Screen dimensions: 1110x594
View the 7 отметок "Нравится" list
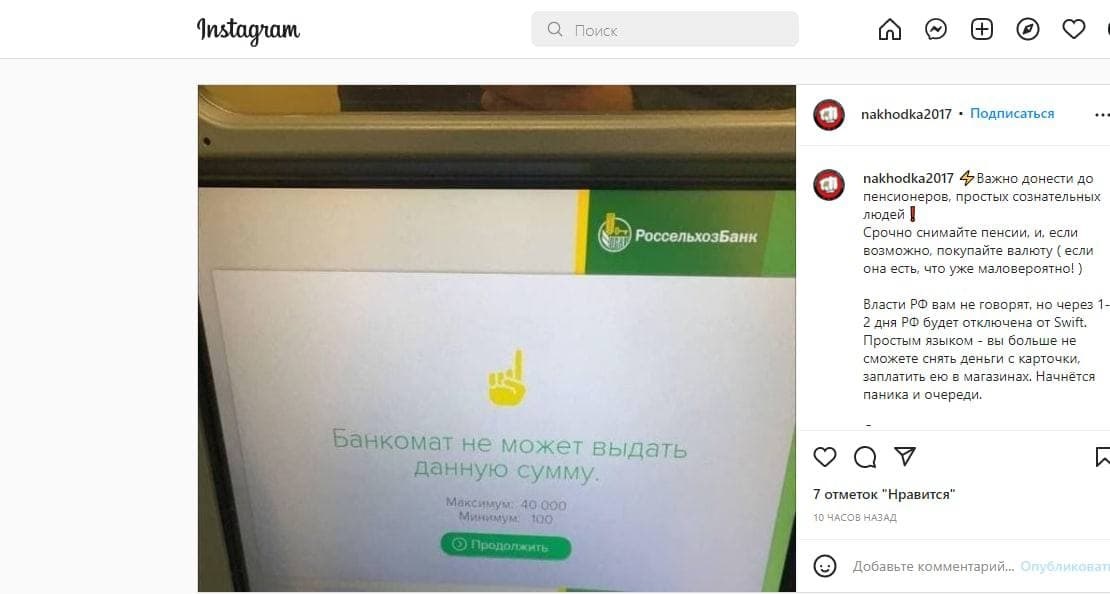tap(884, 494)
